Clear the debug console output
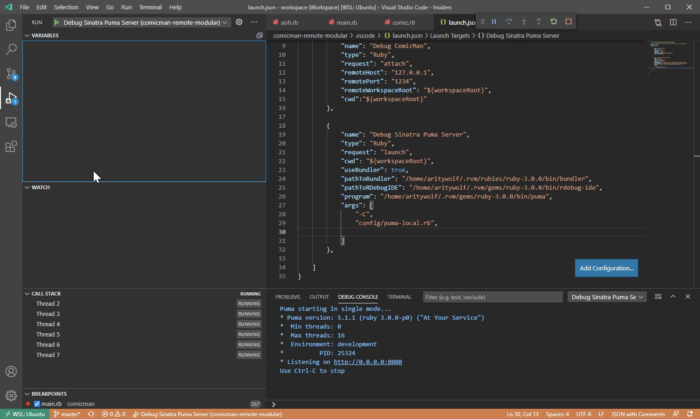 coord(658,297)
